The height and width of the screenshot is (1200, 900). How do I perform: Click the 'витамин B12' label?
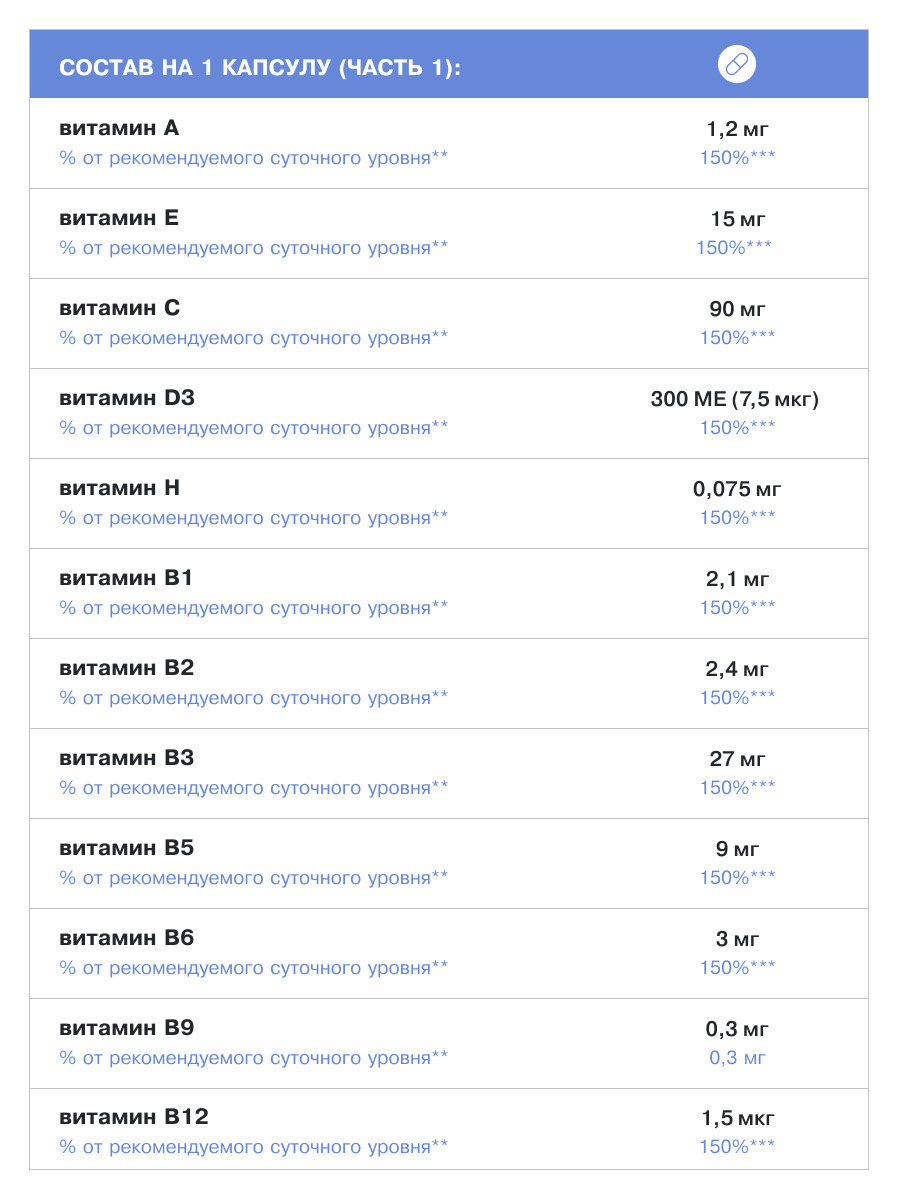click(x=134, y=1117)
